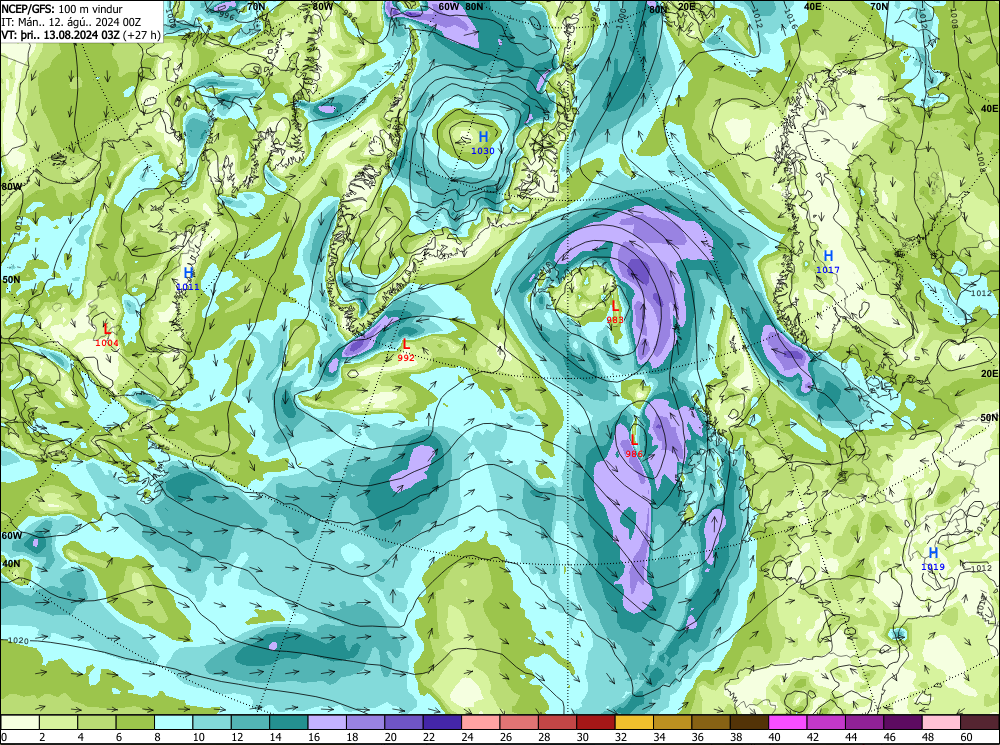The width and height of the screenshot is (1000, 745).
Task: Click the blue H symbol above 1019
Action: [x=933, y=553]
